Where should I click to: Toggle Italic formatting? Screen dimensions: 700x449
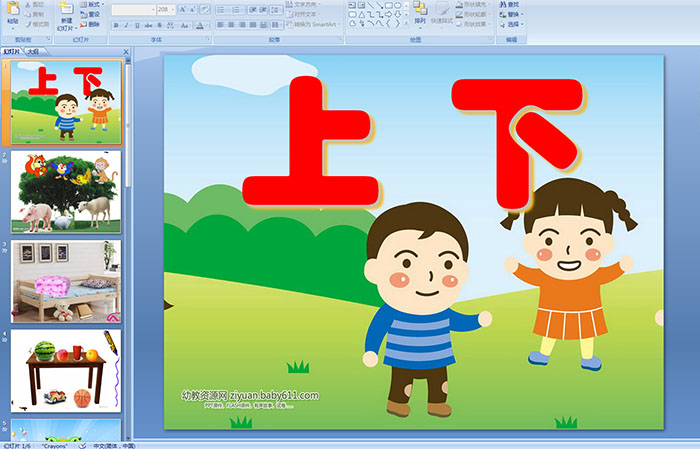[x=126, y=25]
